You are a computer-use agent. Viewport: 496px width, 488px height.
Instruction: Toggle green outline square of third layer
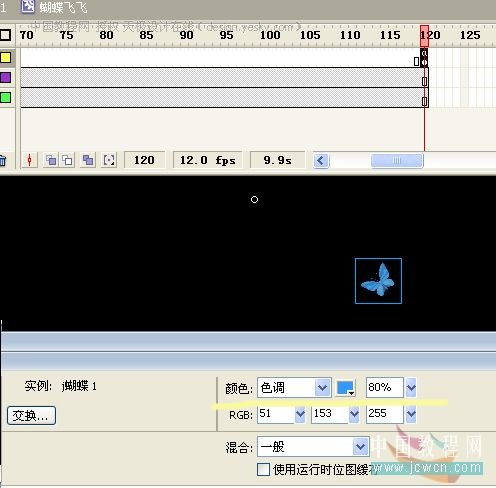click(x=5, y=98)
